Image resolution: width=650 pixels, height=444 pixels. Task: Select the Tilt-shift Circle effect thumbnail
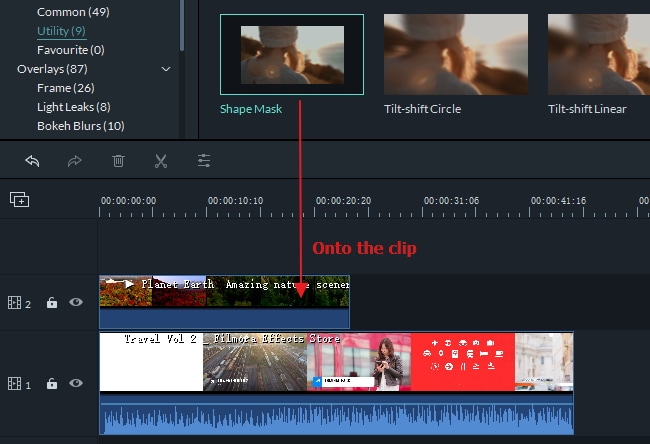[x=456, y=54]
